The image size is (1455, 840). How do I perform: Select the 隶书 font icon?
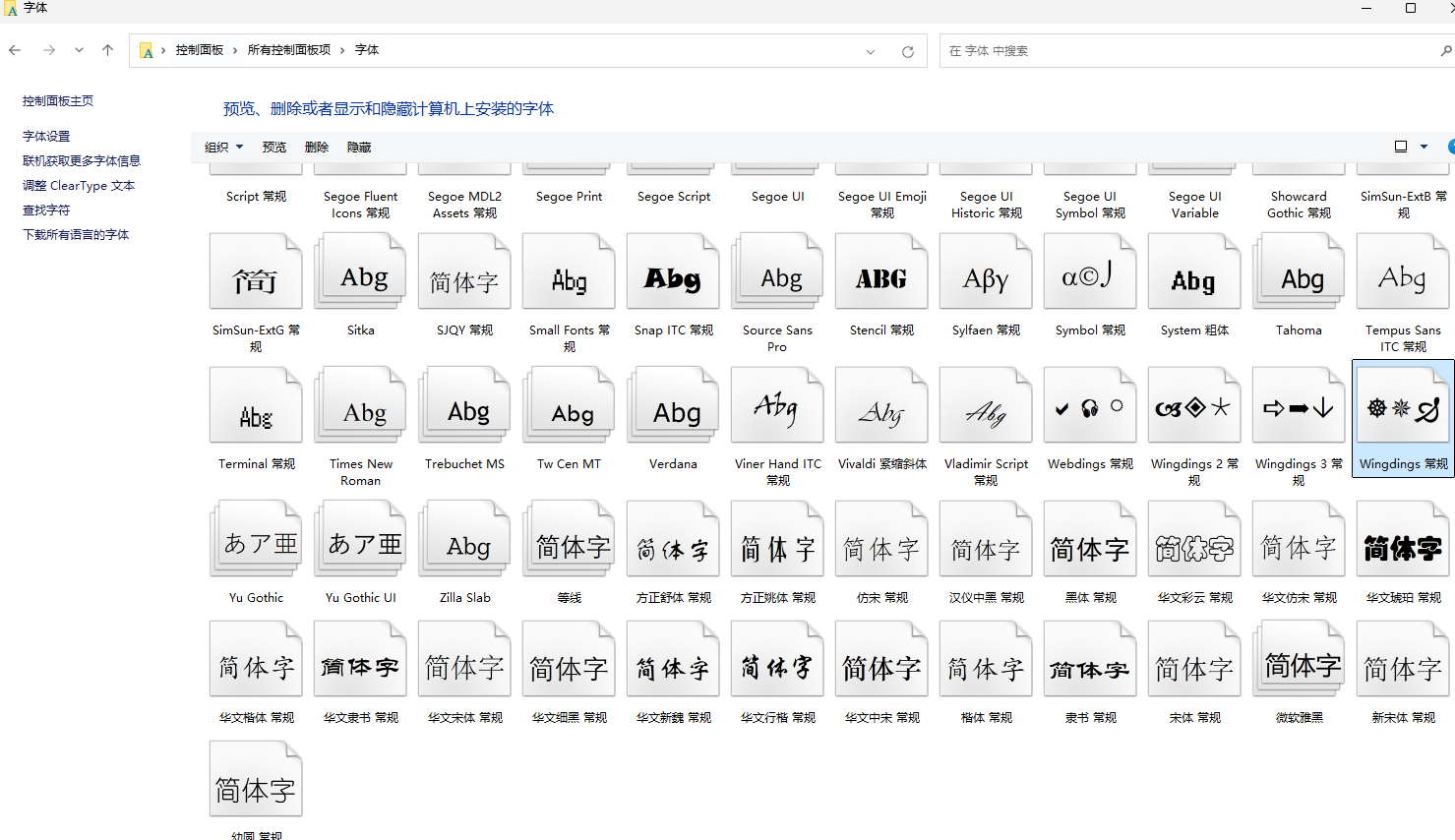[1090, 660]
